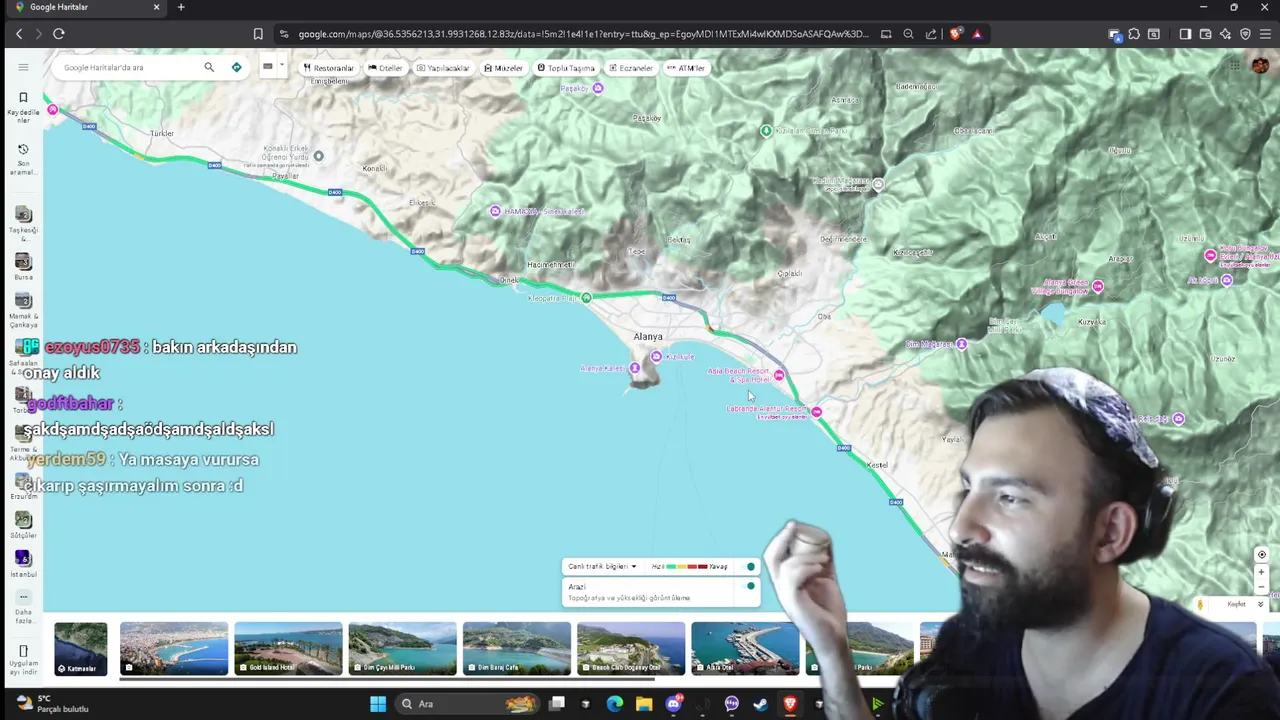Filter by Yapılacaklar chip
The height and width of the screenshot is (720, 1280).
(x=443, y=68)
